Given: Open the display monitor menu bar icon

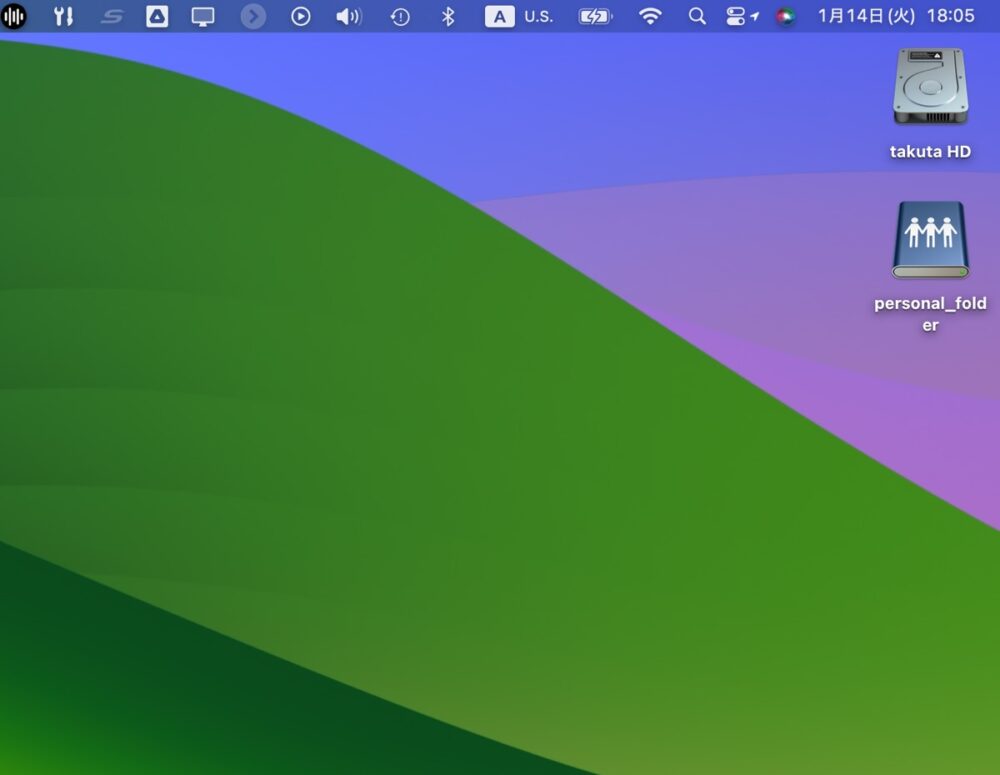Looking at the screenshot, I should click(x=203, y=16).
